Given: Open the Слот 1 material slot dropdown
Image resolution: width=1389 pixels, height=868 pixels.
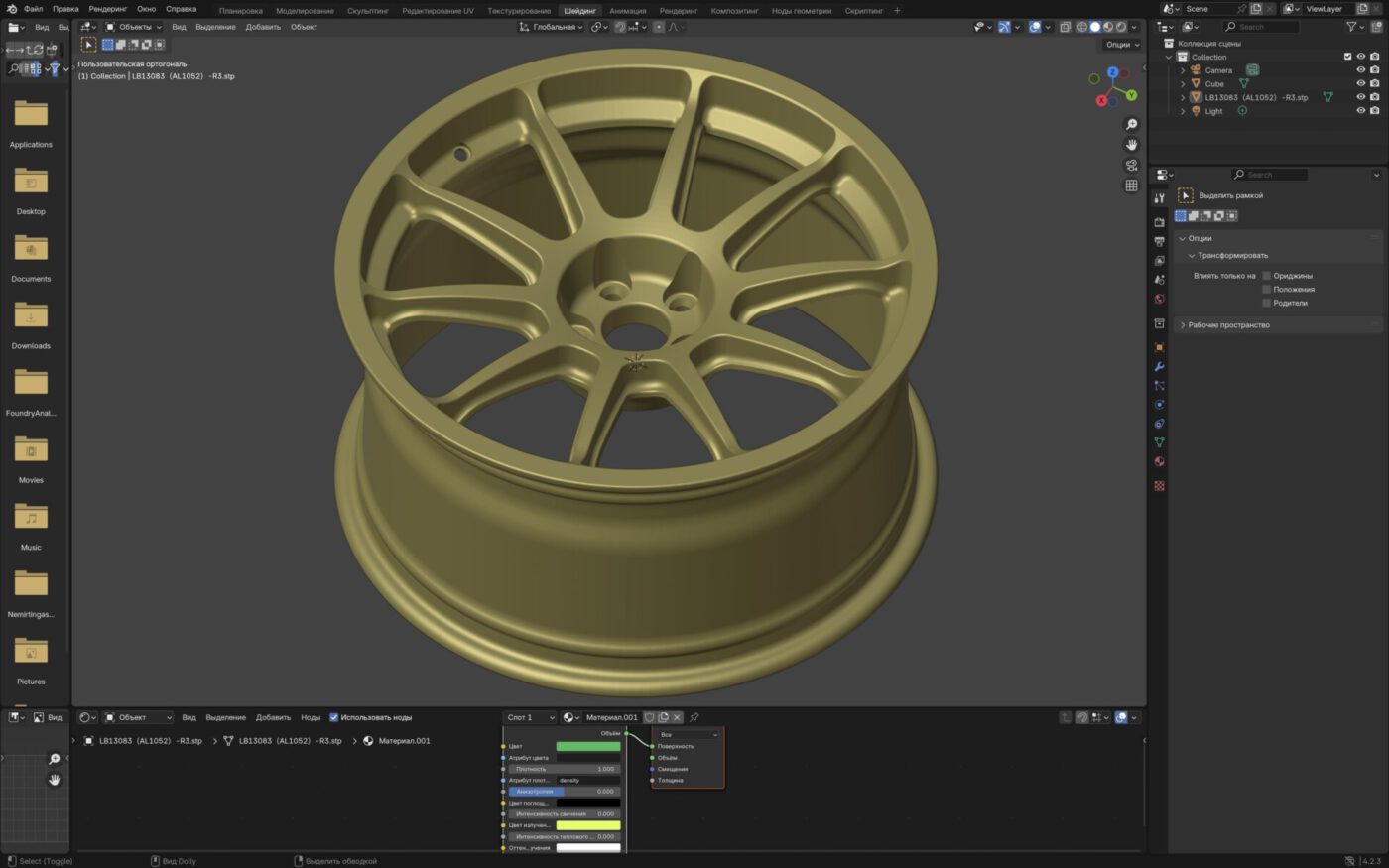Looking at the screenshot, I should click(529, 717).
